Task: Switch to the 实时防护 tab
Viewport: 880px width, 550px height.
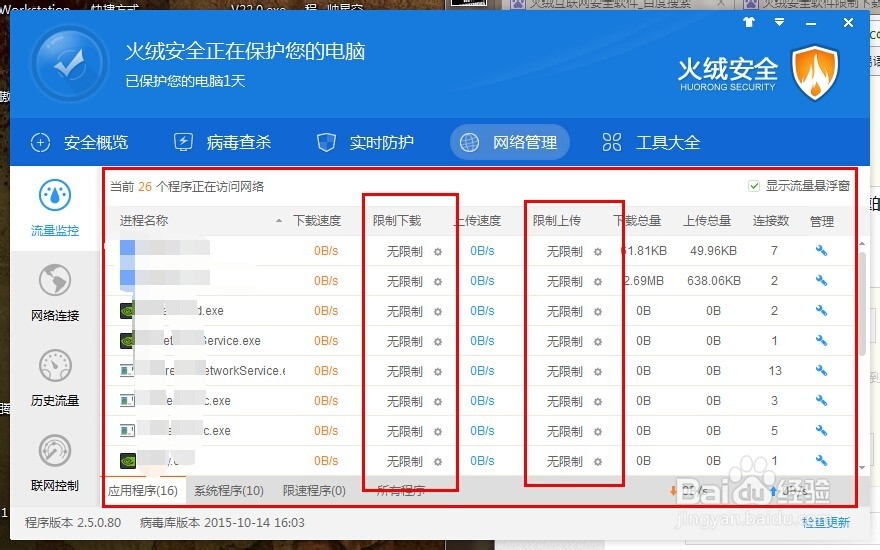Action: (365, 143)
